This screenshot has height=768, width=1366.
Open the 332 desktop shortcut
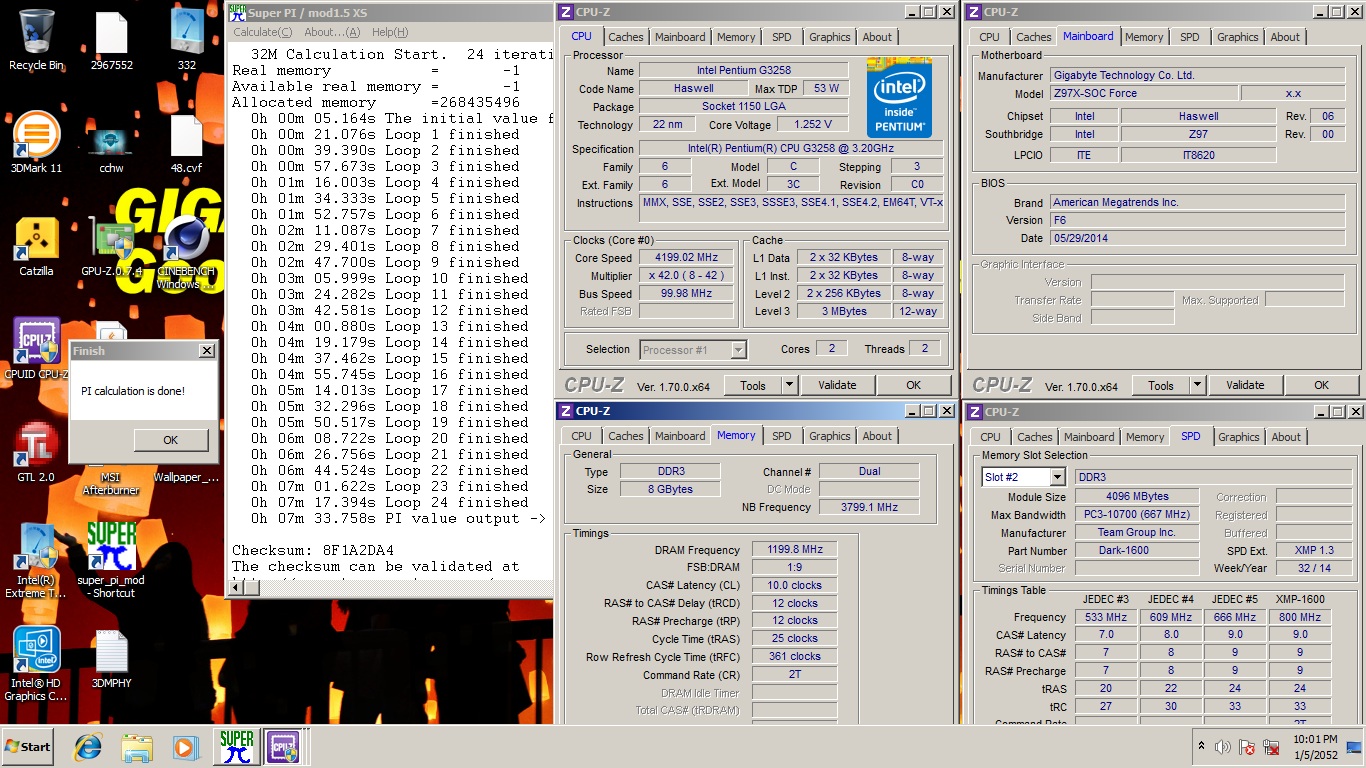pos(187,40)
